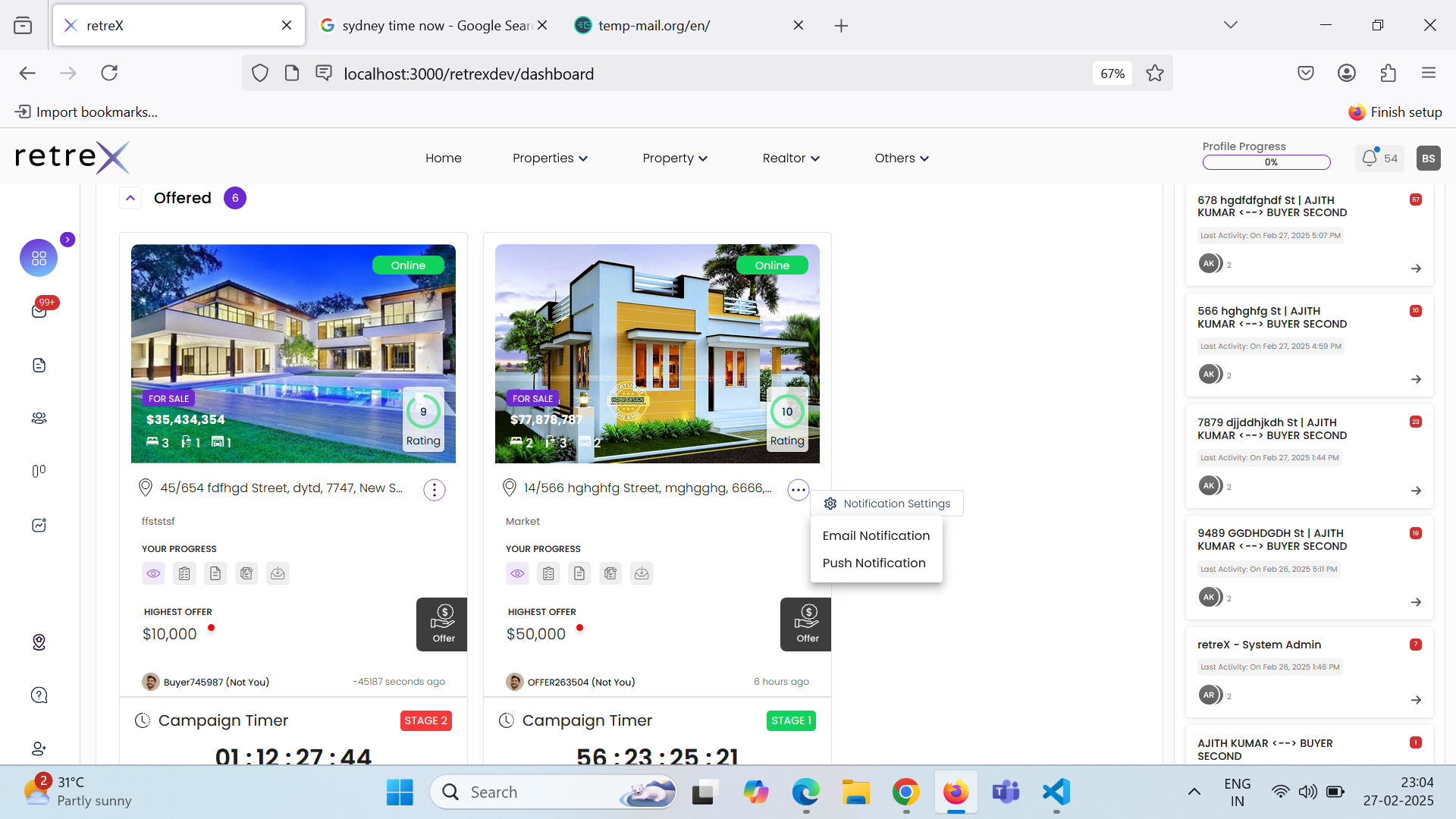Click the Profile Progress bar
The width and height of the screenshot is (1456, 819).
(1266, 162)
